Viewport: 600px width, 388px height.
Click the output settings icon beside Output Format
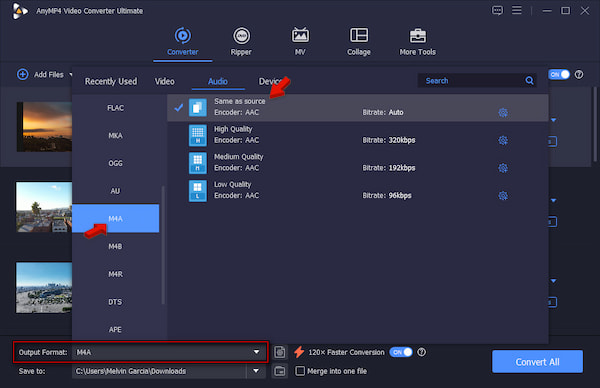coord(280,352)
